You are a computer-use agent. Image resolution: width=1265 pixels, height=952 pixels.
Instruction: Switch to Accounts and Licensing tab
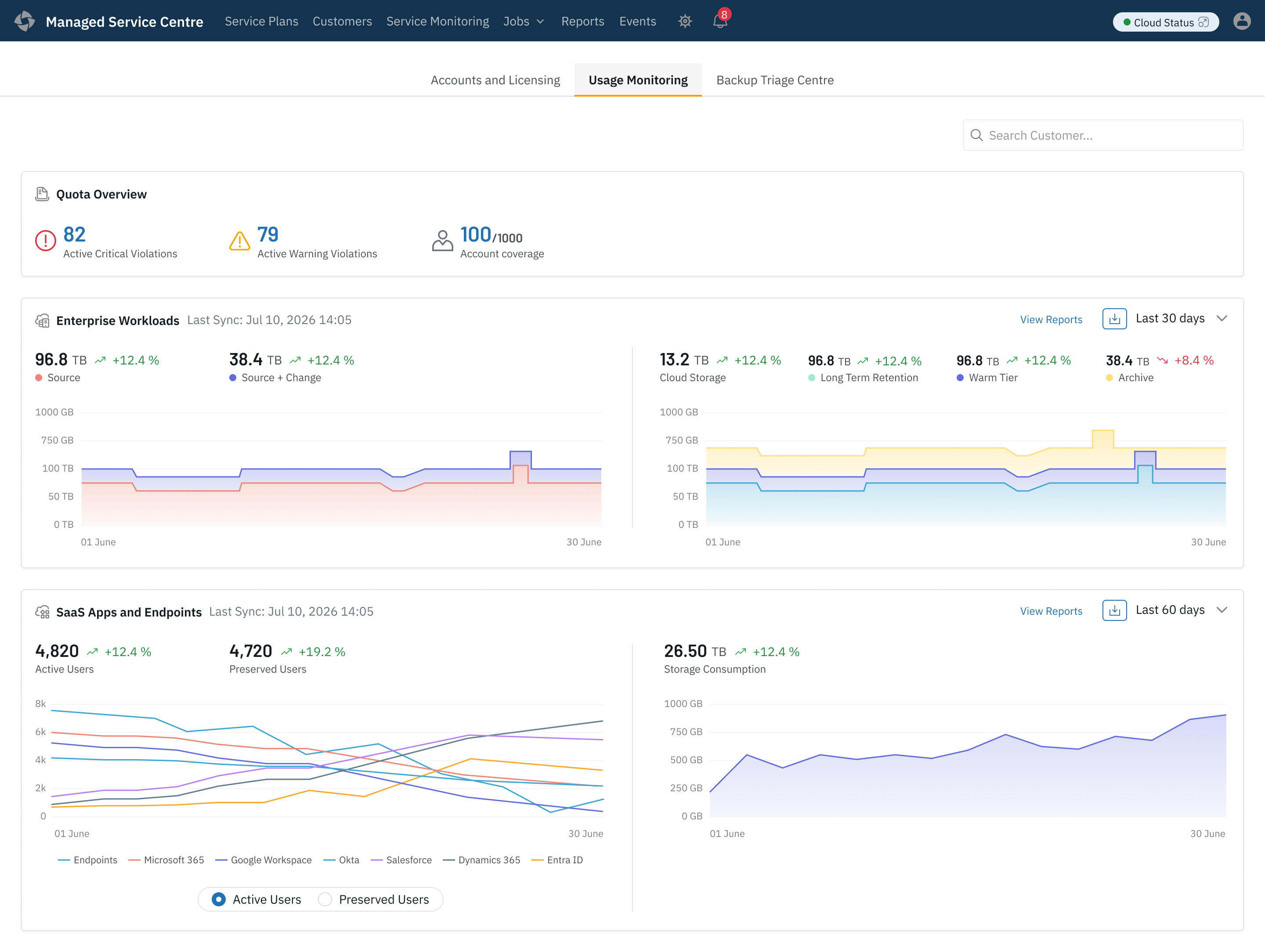pyautogui.click(x=495, y=80)
